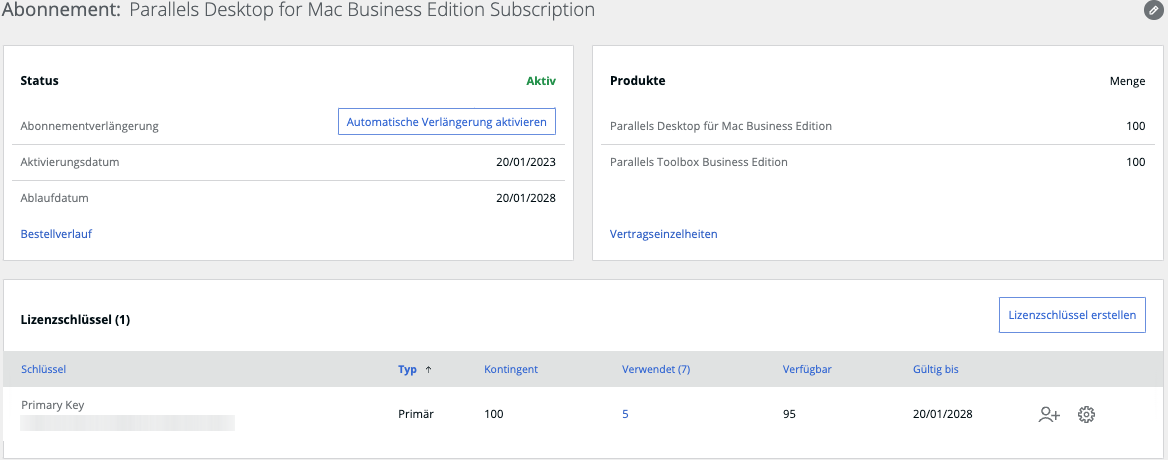Open the Vertragseinzelheiten link

(x=664, y=234)
